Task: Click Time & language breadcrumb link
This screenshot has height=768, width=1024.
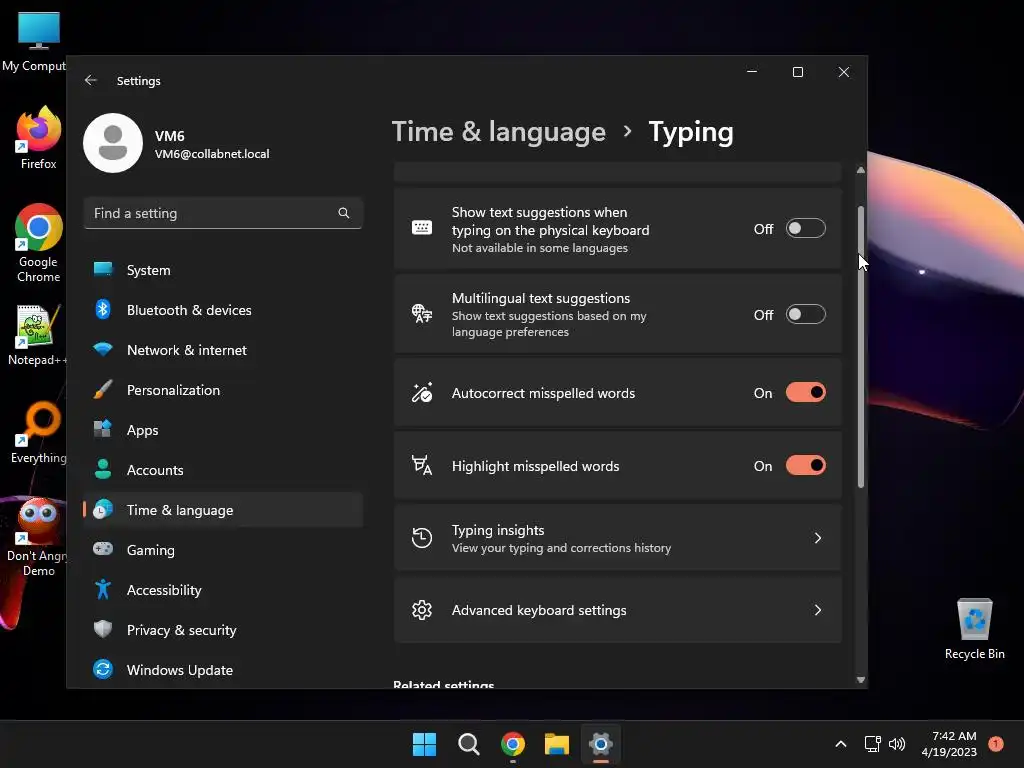Action: (499, 132)
